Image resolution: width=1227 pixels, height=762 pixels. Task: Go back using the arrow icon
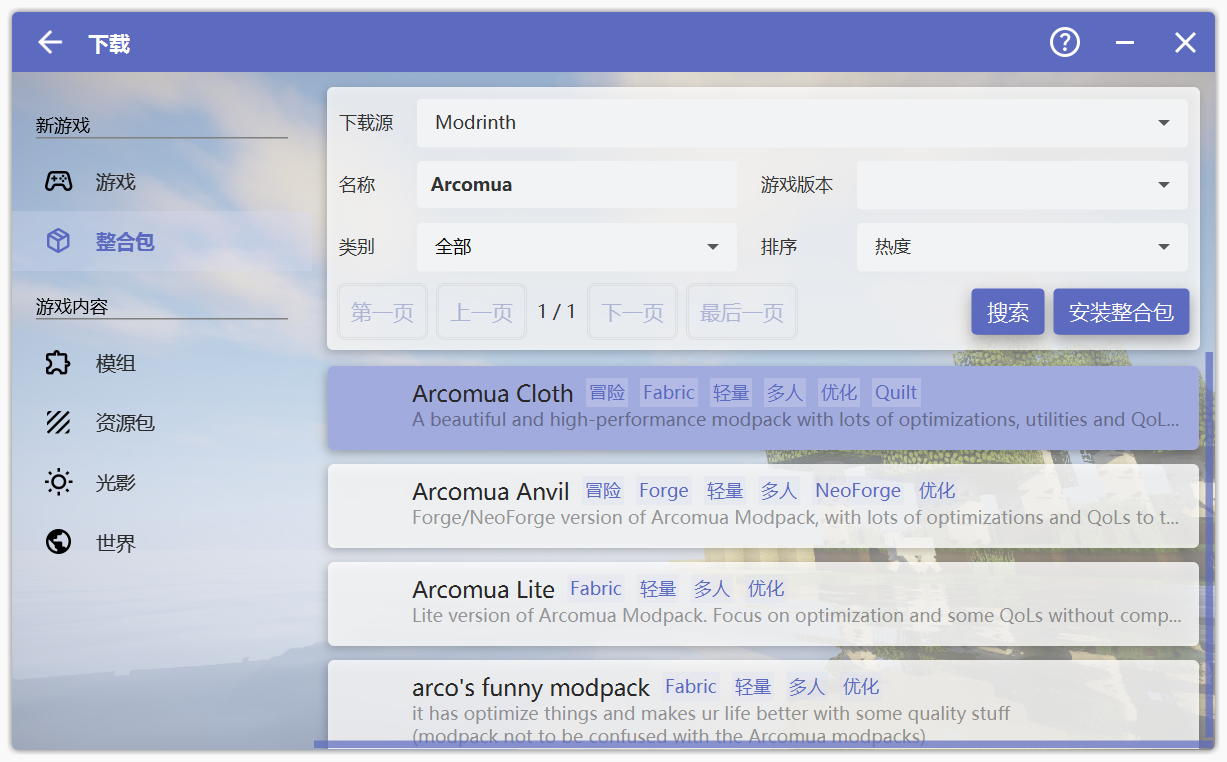coord(50,42)
